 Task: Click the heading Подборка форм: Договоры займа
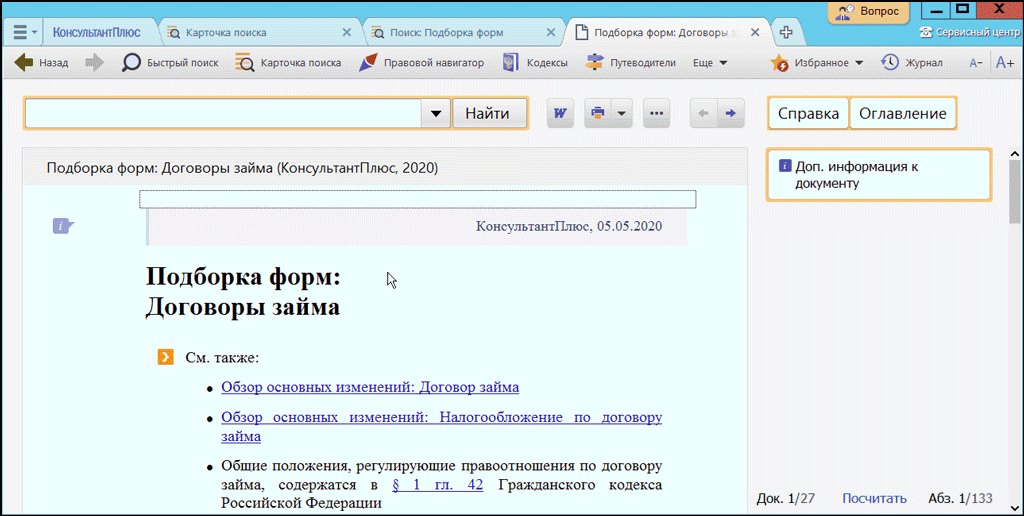pyautogui.click(x=243, y=291)
